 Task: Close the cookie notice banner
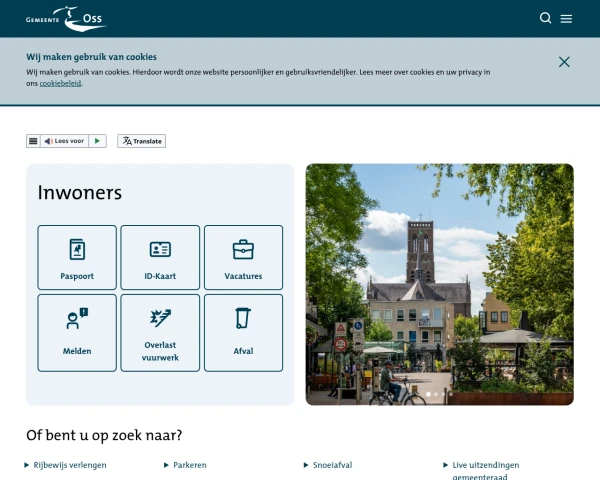pos(564,62)
